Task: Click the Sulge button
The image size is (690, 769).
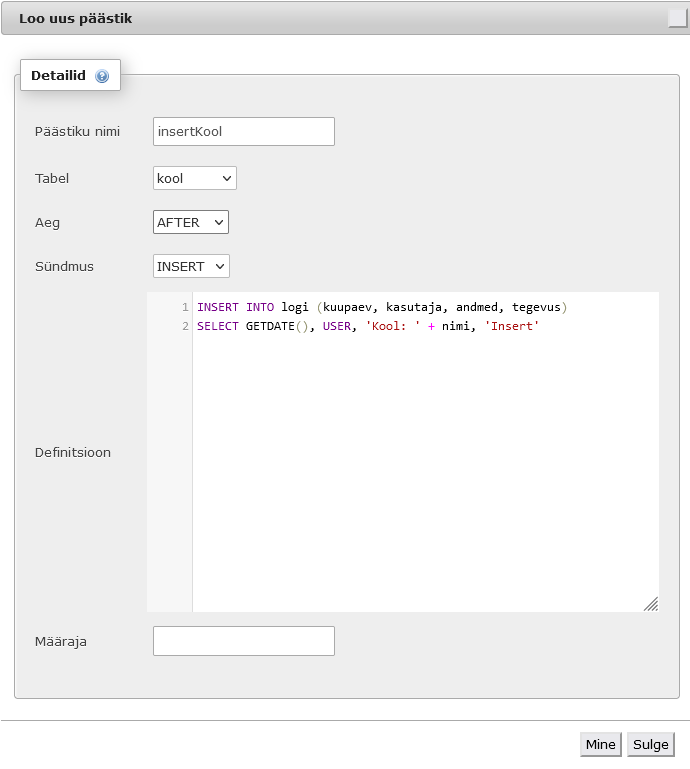Action: point(651,744)
